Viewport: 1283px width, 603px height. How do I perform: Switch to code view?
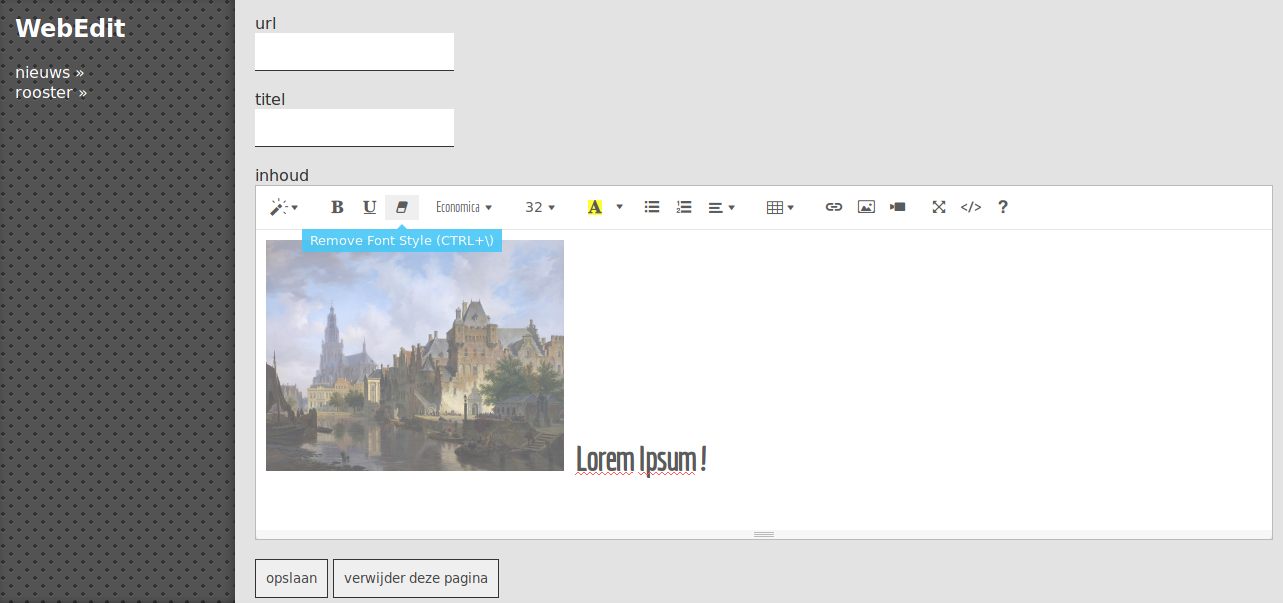coord(971,207)
